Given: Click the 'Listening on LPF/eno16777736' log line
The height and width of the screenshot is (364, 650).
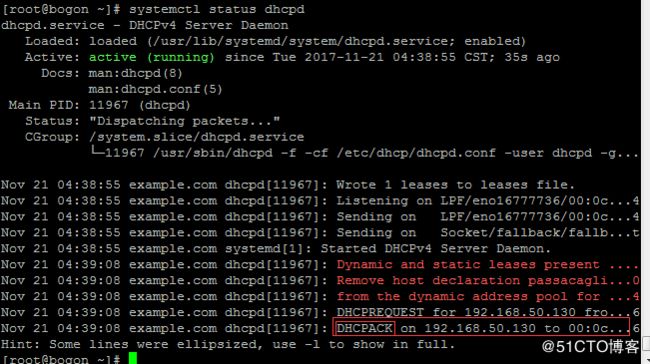Looking at the screenshot, I should pos(488,201).
